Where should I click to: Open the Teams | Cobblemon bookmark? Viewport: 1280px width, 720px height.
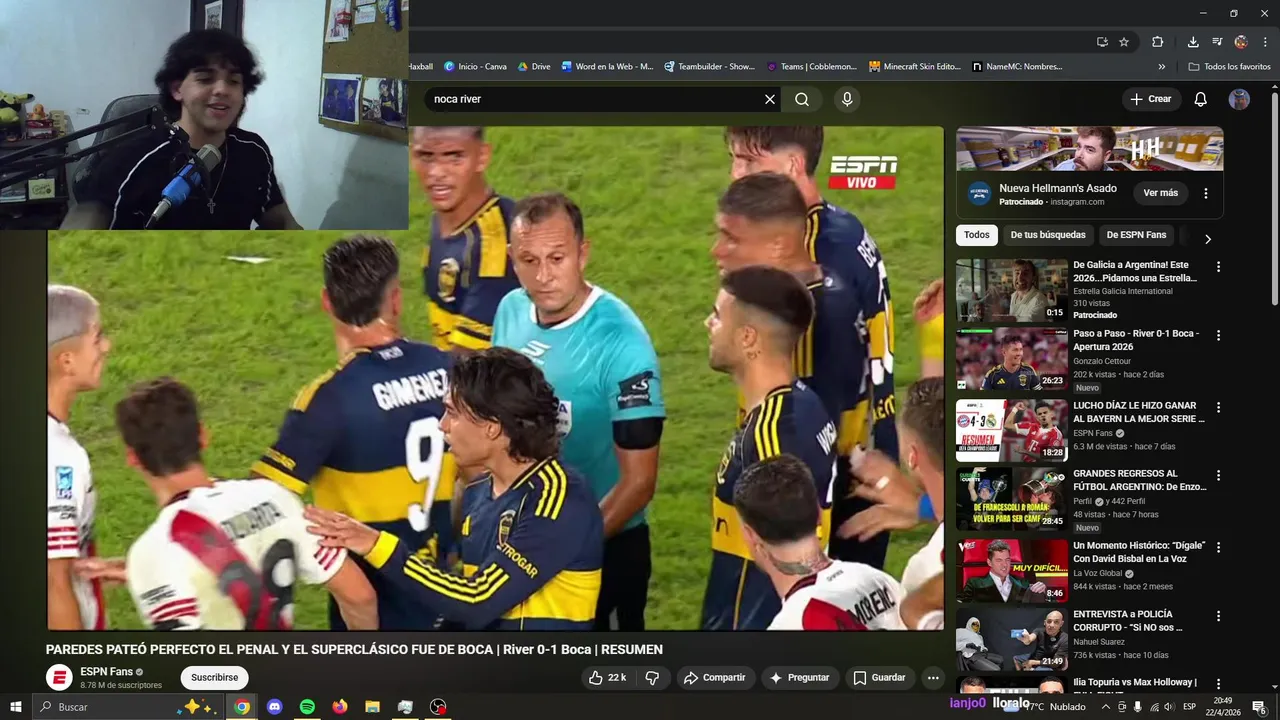(x=811, y=66)
